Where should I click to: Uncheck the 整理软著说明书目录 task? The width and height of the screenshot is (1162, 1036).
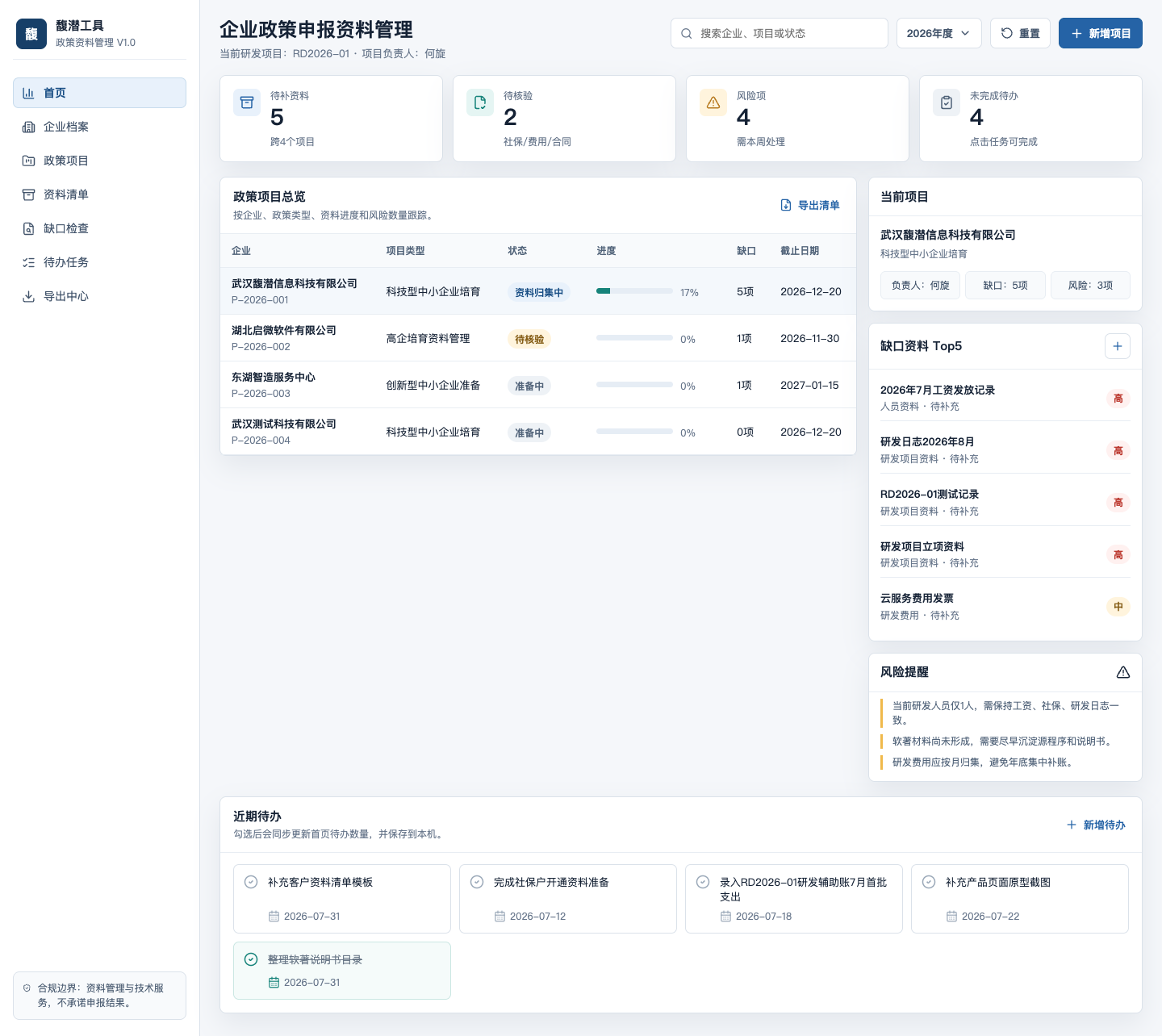[x=251, y=959]
